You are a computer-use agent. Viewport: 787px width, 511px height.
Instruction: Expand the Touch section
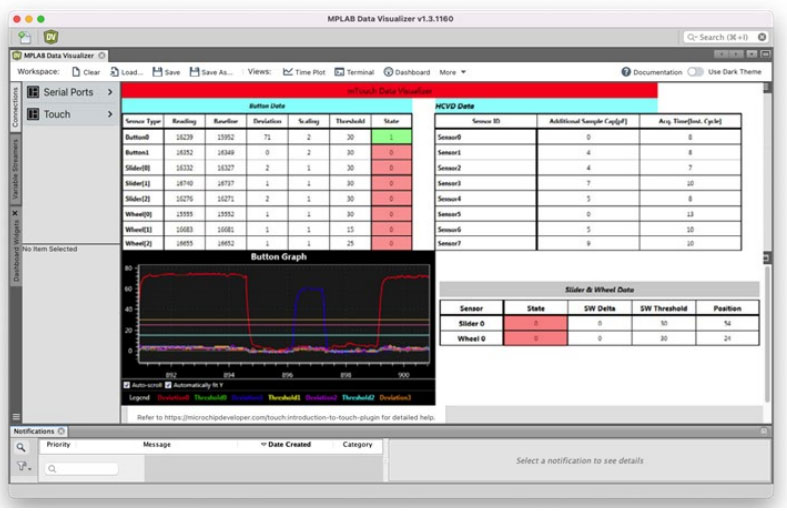coord(110,114)
